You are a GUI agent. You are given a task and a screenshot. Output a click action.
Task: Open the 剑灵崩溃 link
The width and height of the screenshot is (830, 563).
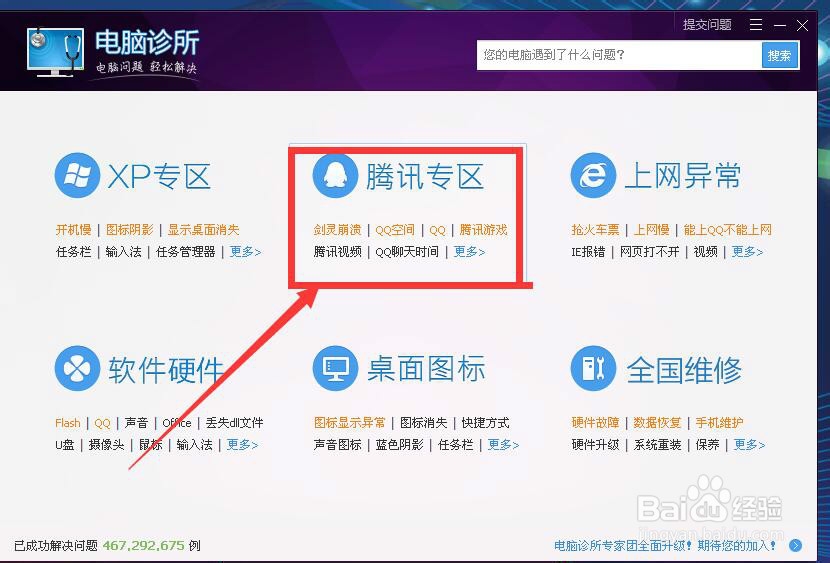[337, 230]
